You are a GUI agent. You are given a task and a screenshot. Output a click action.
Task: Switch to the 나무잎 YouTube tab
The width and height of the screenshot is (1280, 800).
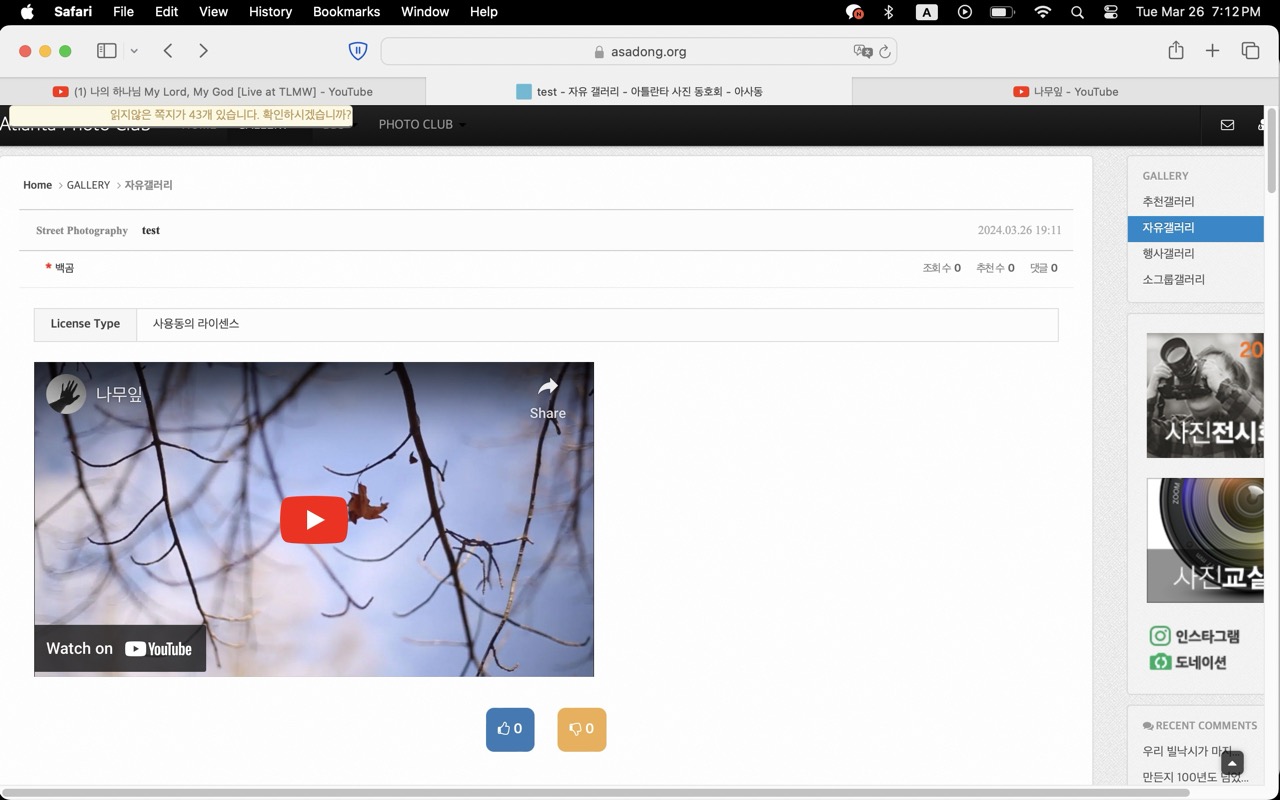1066,91
